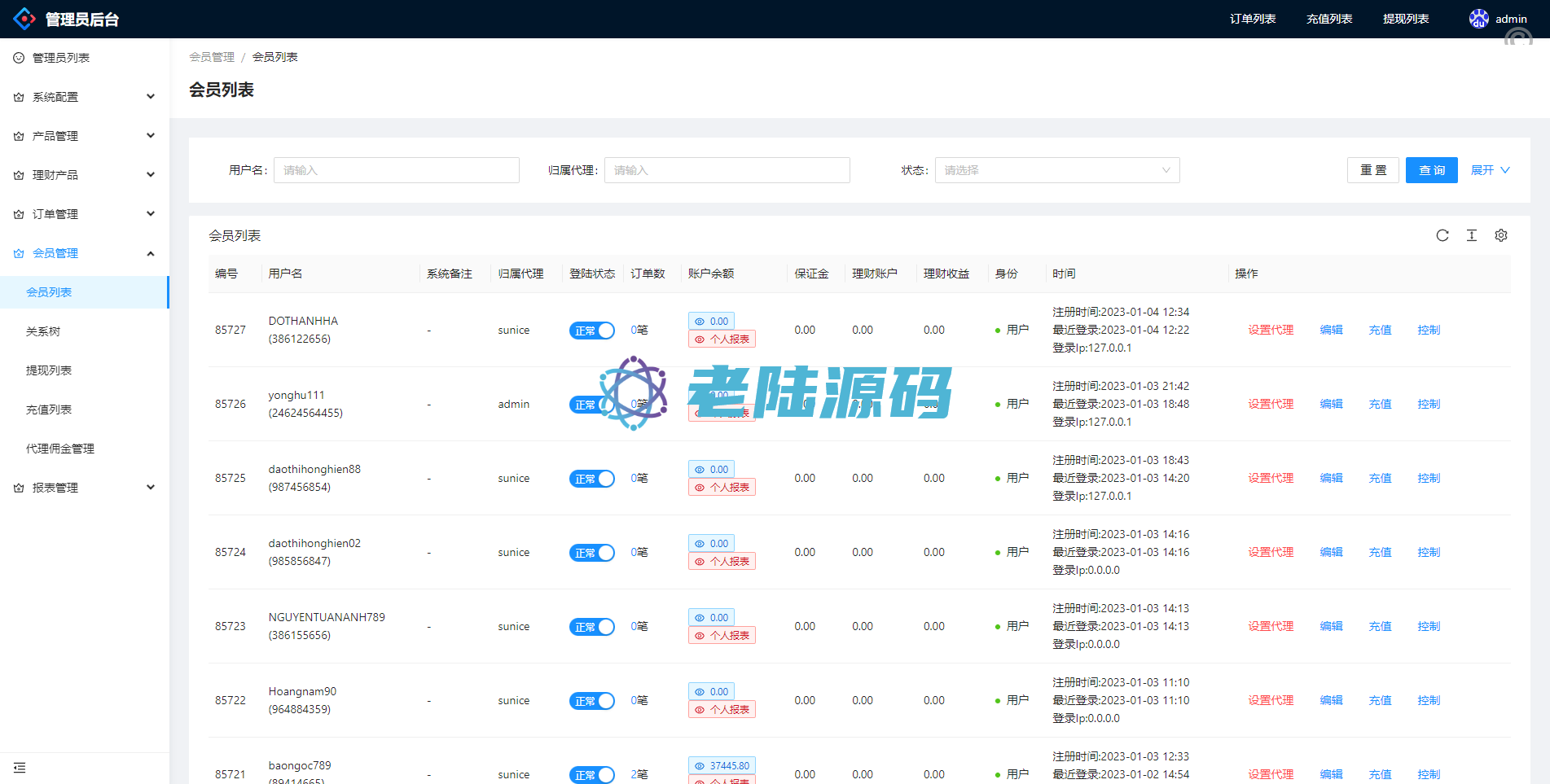
Task: Click the eye balance badge for DOTHANHHA
Action: click(x=711, y=322)
